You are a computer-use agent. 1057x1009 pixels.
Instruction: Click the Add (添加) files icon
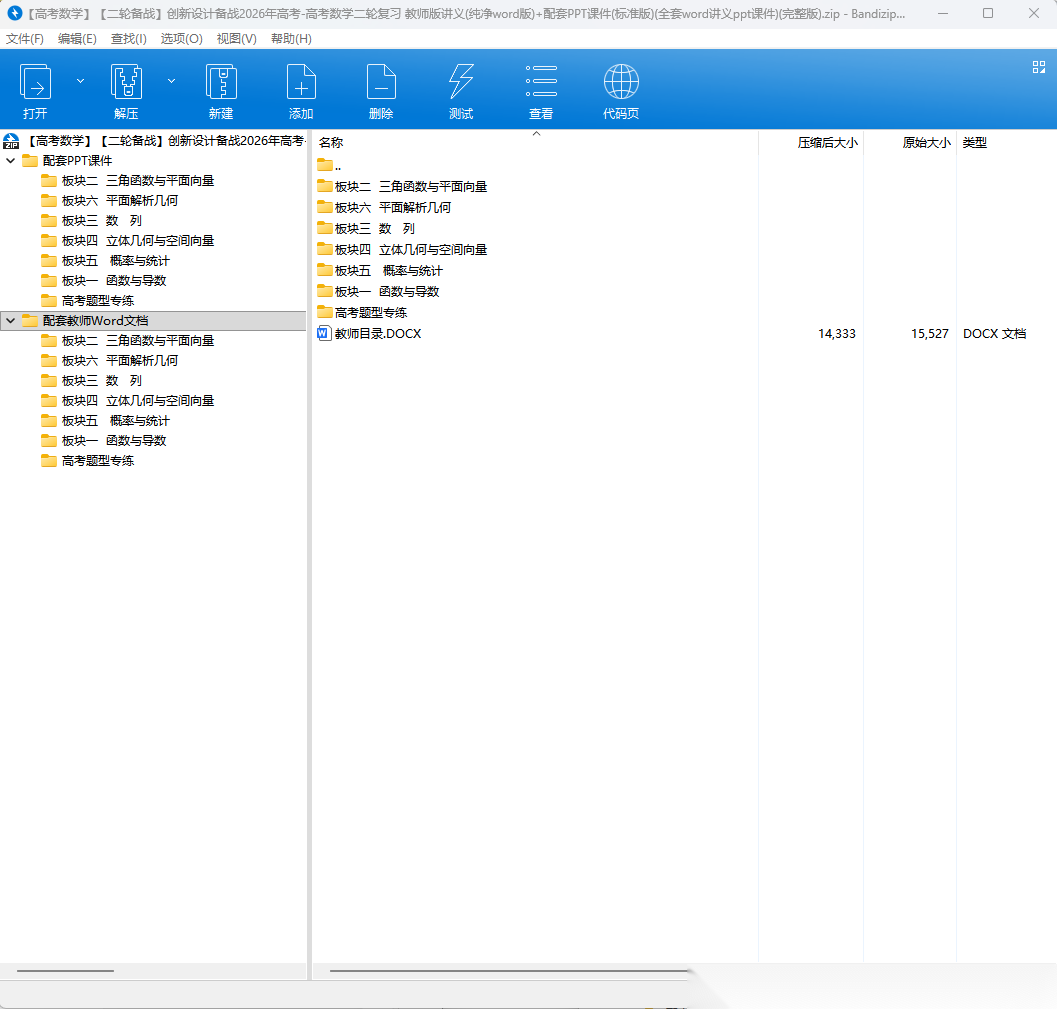click(301, 82)
